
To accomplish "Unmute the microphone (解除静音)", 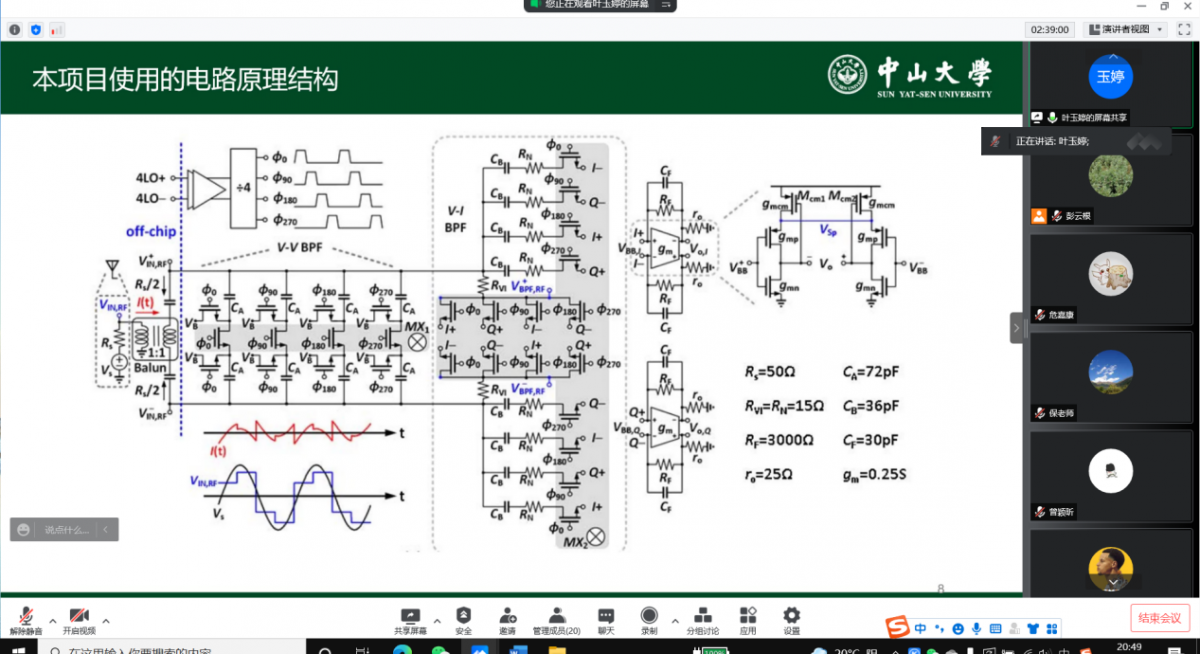I will (x=24, y=620).
